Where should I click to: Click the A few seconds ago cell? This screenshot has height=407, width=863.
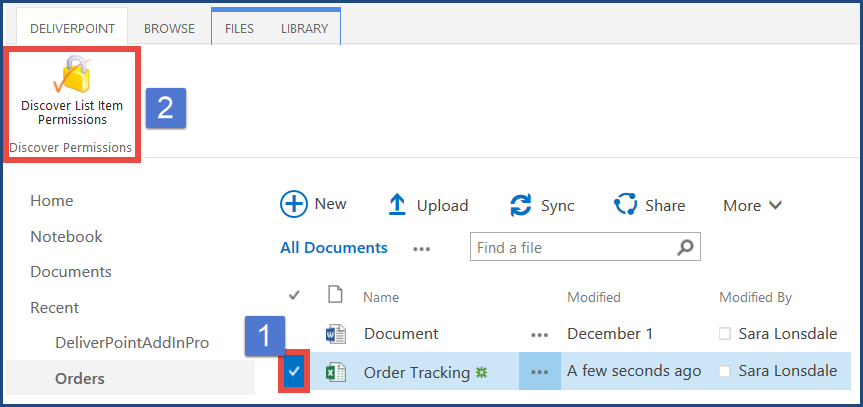click(634, 372)
